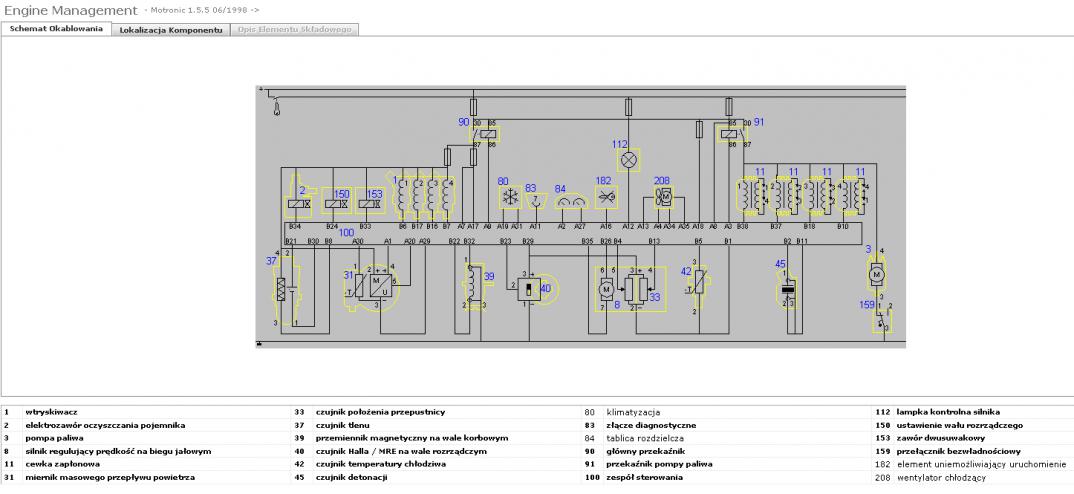Select legend entry 'tablica rozdzielcza'
The image size is (1074, 494).
click(x=645, y=439)
